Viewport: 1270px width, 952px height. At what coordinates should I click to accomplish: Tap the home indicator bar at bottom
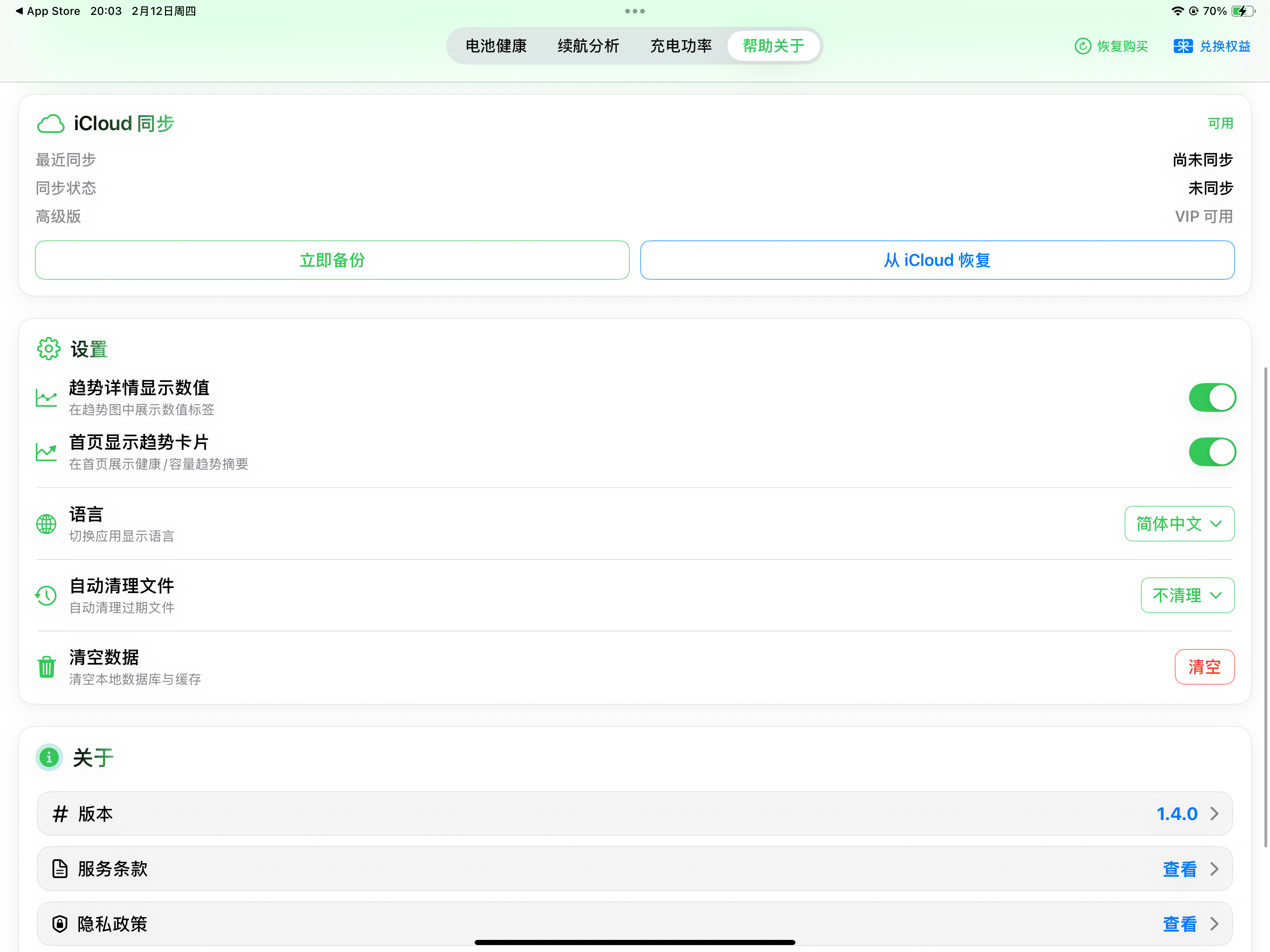635,942
